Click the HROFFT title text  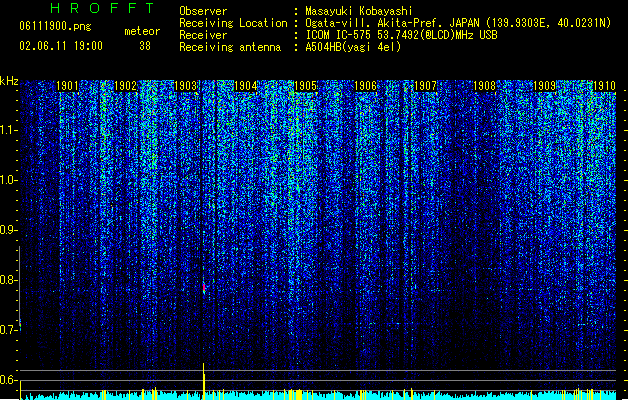click(x=102, y=8)
